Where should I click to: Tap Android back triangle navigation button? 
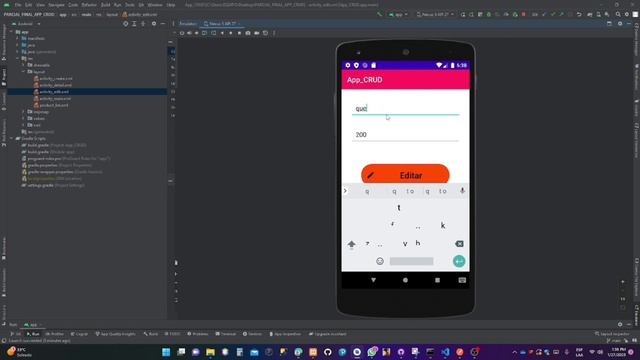[x=373, y=280]
